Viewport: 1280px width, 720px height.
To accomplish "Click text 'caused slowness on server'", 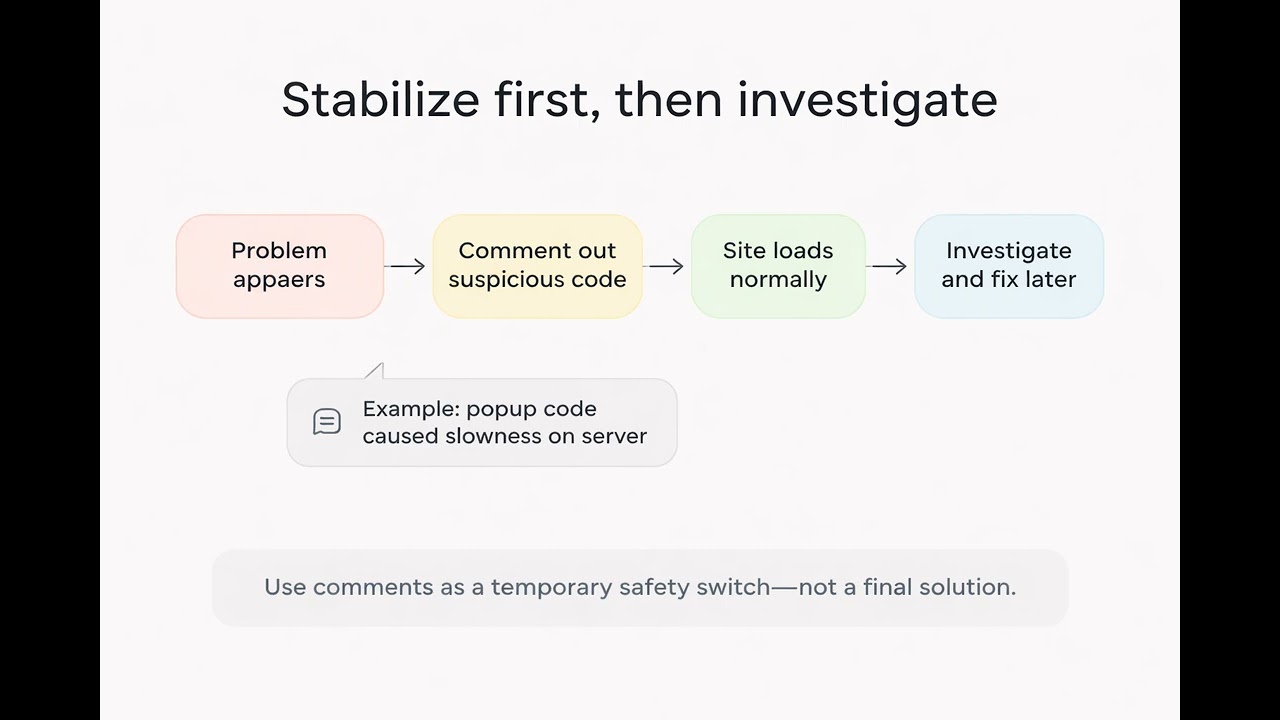I will point(505,436).
